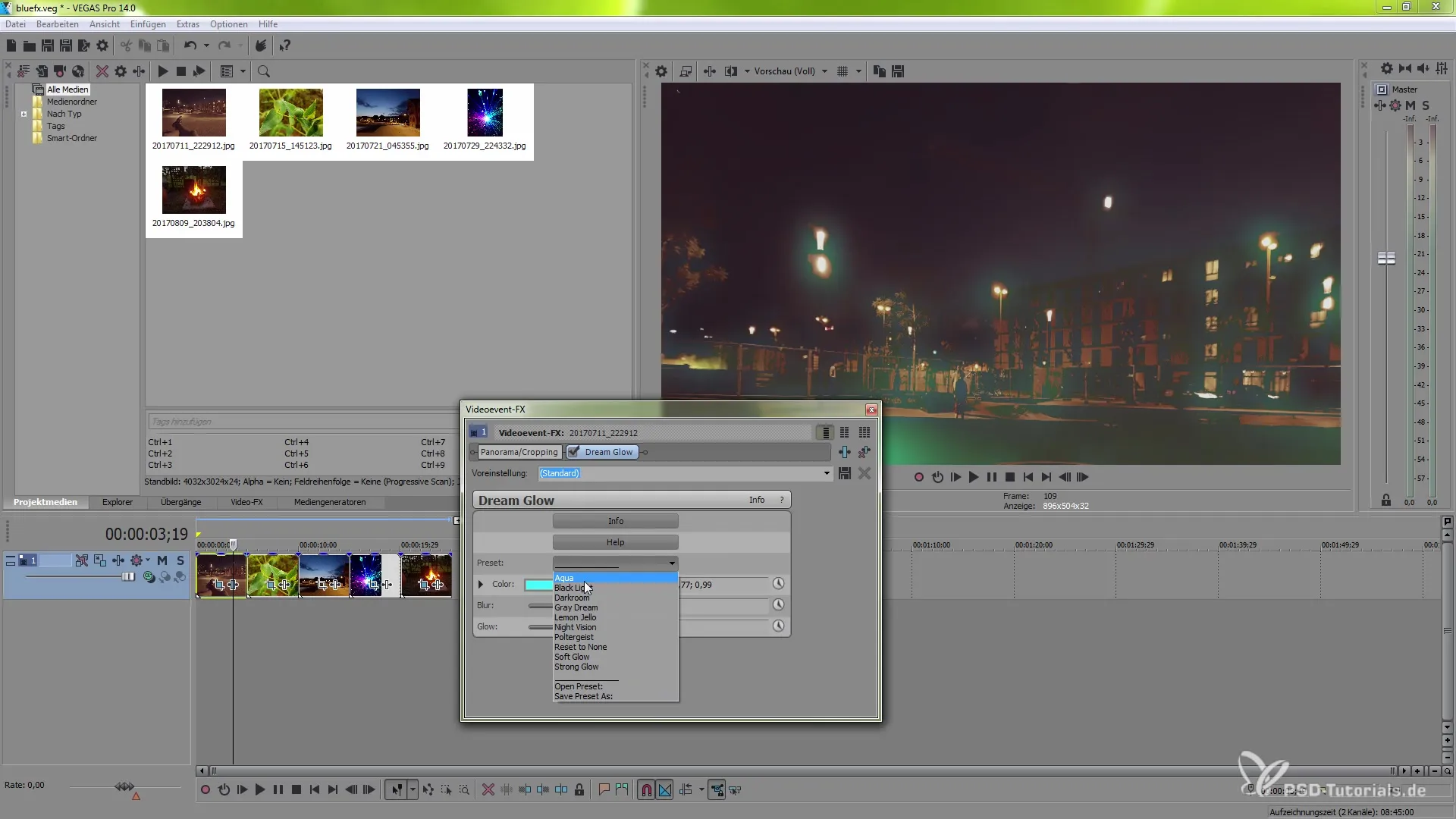Open media views dropdown arrow
1456x819 pixels.
243,71
